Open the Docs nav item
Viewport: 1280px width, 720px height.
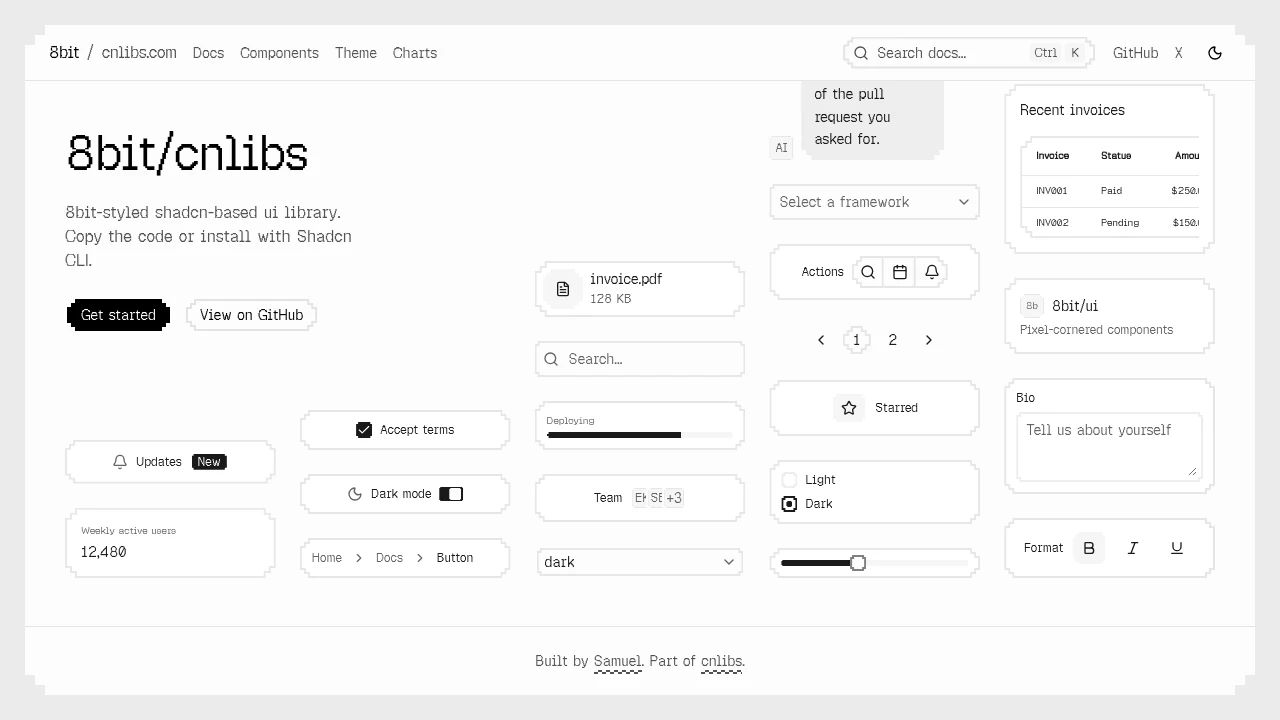208,53
